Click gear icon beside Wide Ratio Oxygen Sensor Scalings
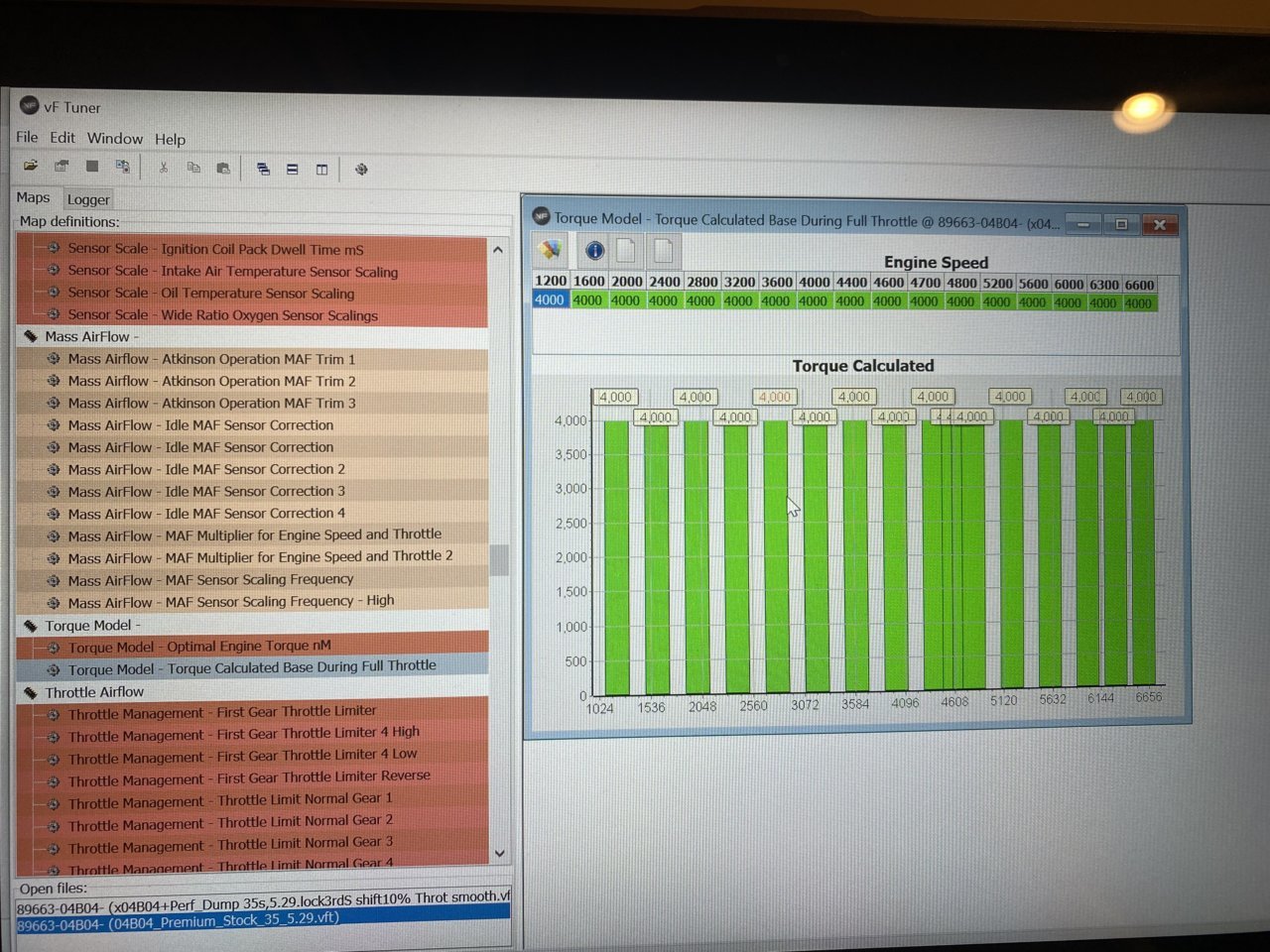Viewport: 1270px width, 952px height. [54, 314]
